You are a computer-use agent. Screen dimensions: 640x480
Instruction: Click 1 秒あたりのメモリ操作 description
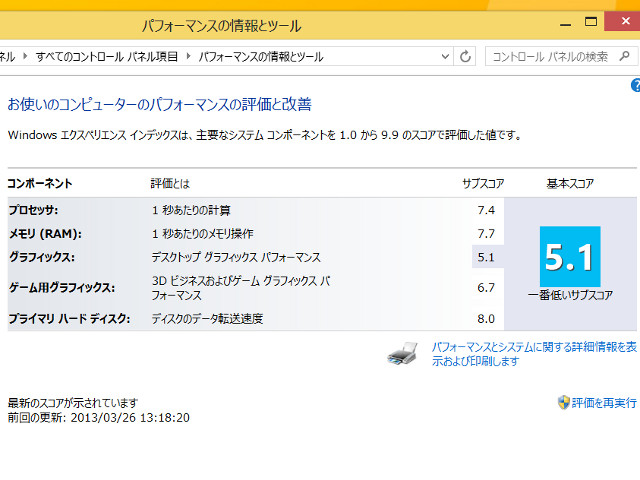(x=203, y=233)
